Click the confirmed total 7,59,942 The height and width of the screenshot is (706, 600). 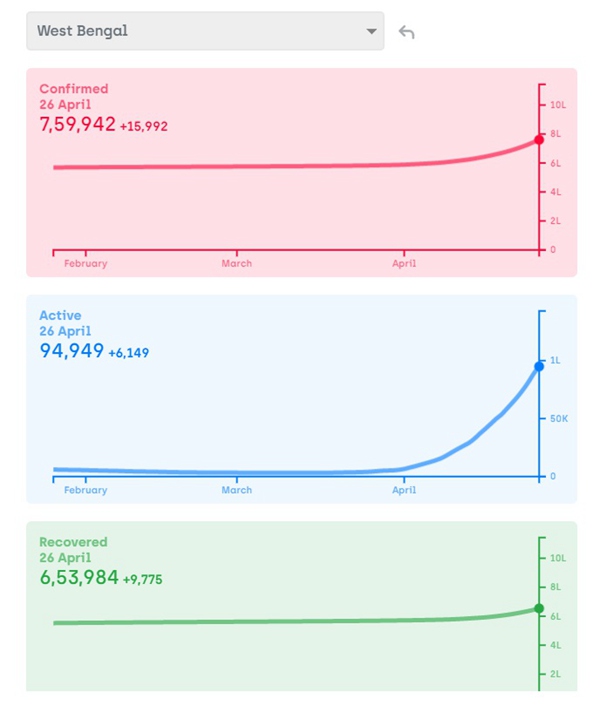(x=77, y=125)
